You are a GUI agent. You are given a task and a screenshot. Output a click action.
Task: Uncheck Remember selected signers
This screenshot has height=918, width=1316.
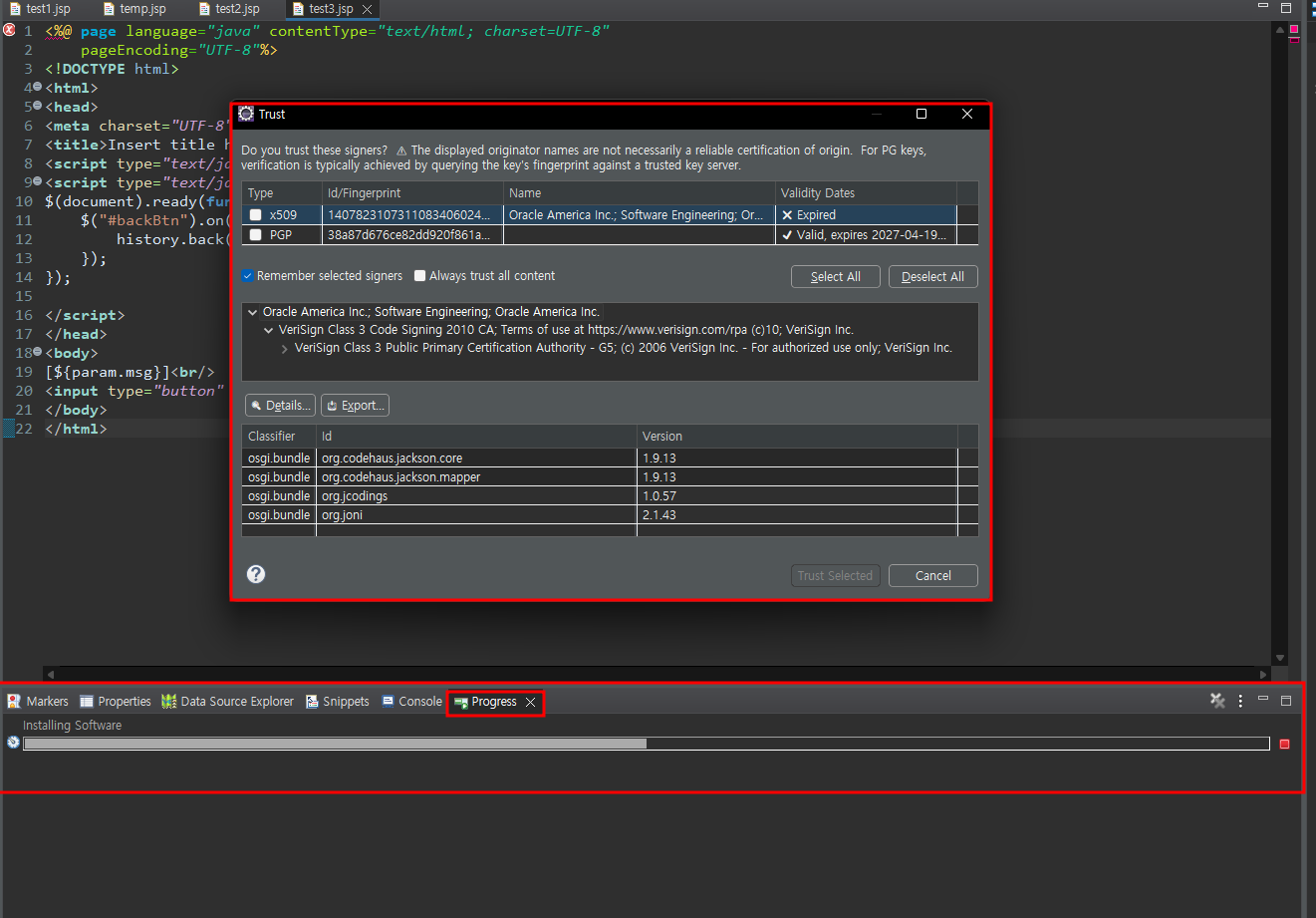(248, 276)
